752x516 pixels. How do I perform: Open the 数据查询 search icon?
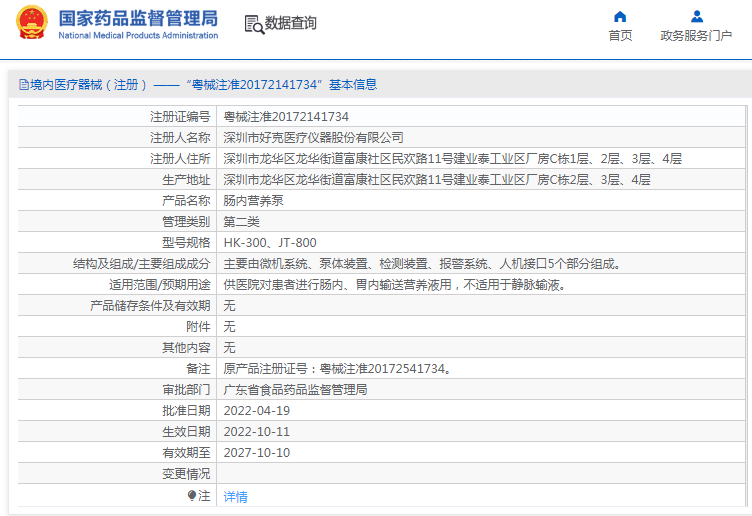point(254,24)
